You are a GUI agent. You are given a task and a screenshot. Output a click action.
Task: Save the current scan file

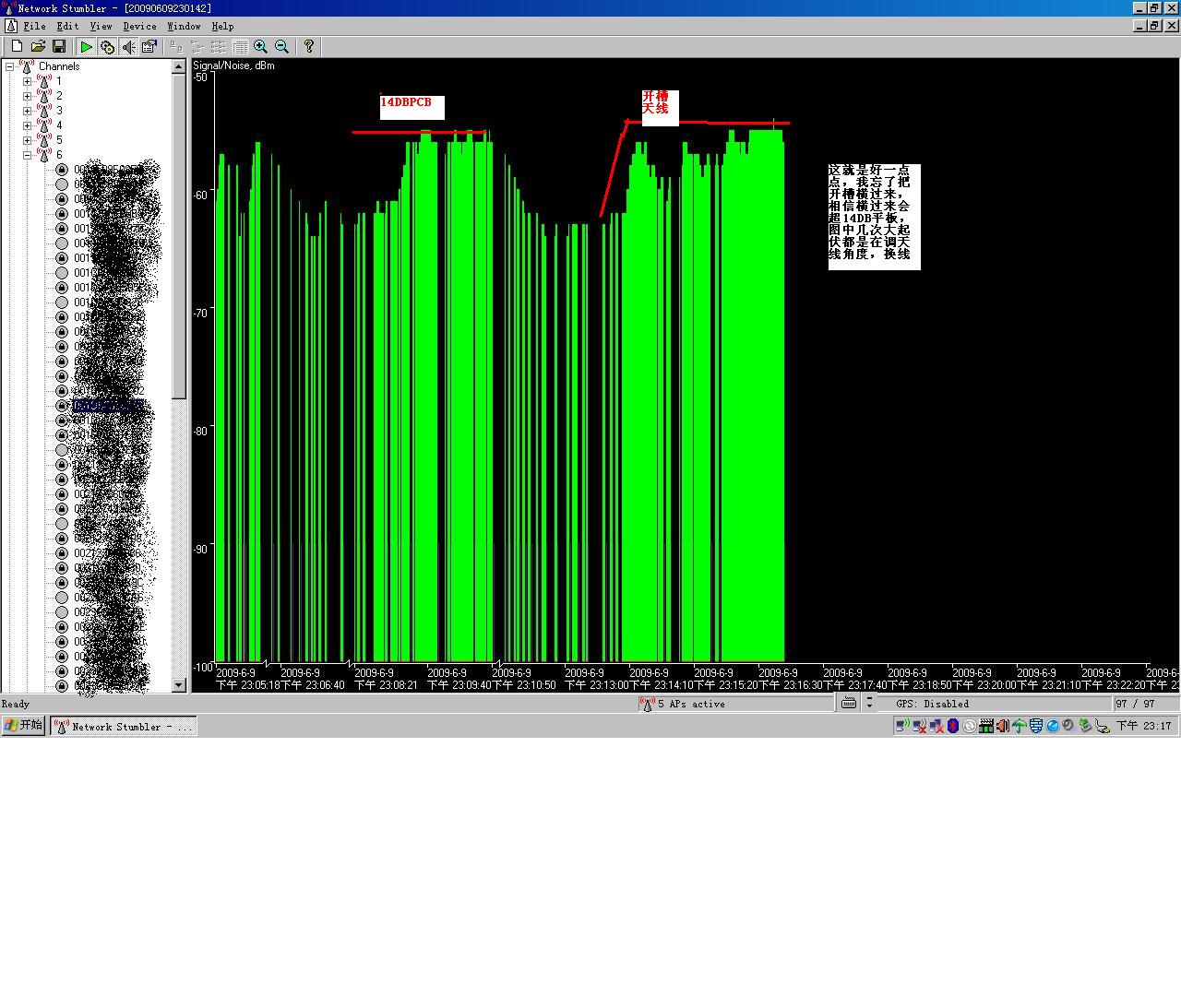tap(59, 46)
